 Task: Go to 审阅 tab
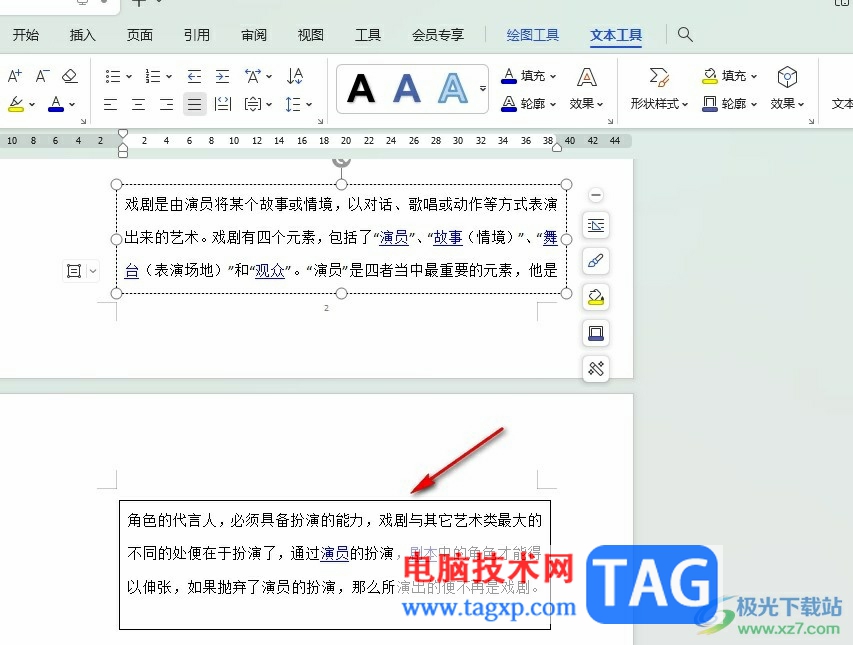click(x=254, y=35)
